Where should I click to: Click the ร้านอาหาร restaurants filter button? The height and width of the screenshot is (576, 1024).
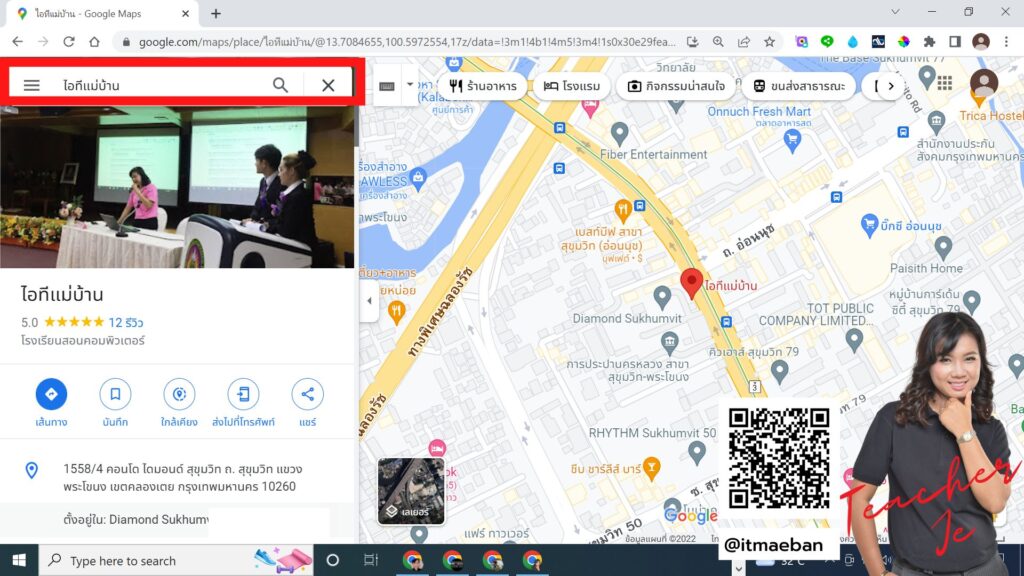point(485,86)
